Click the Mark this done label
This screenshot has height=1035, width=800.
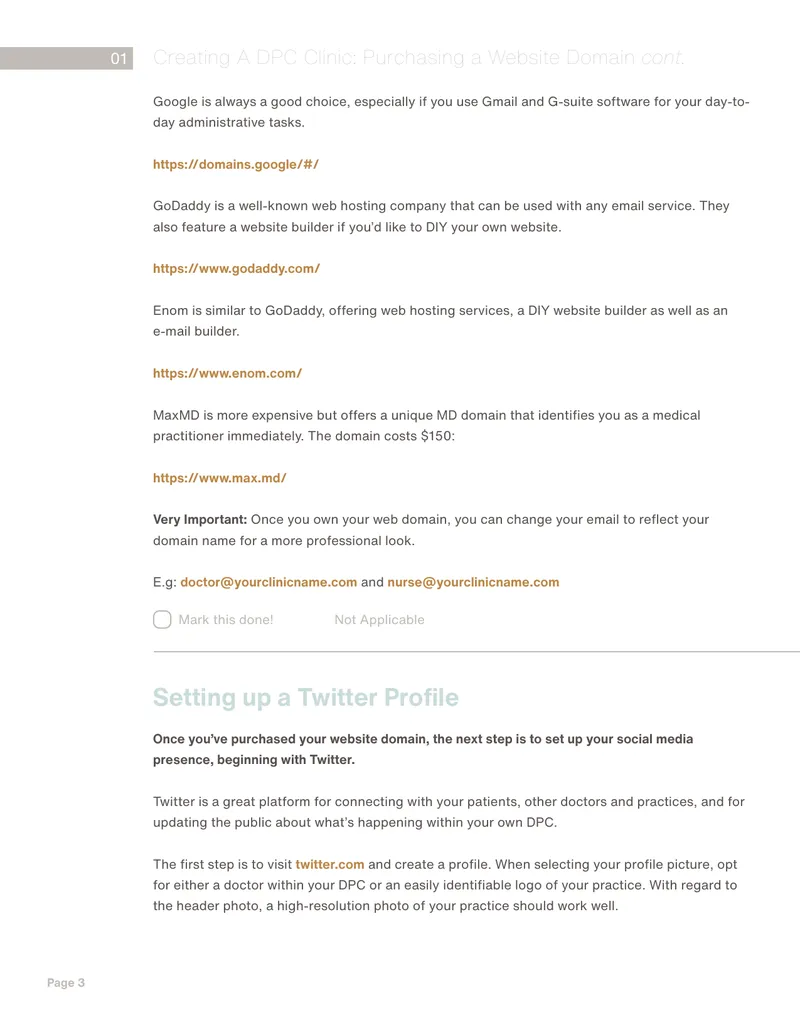pyautogui.click(x=226, y=620)
